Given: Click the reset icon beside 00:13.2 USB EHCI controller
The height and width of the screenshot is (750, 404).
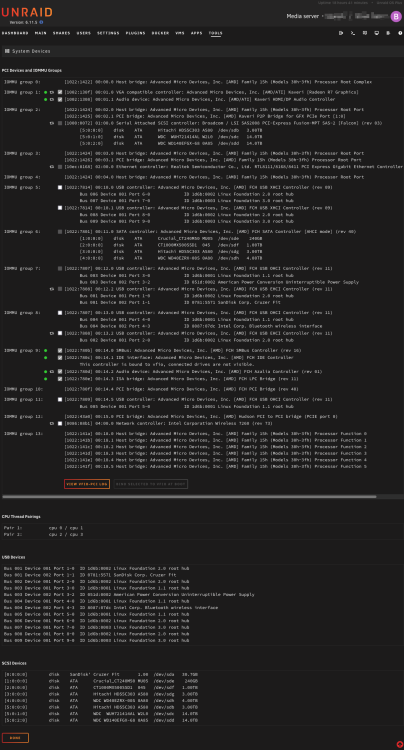Looking at the screenshot, I should (x=52, y=333).
